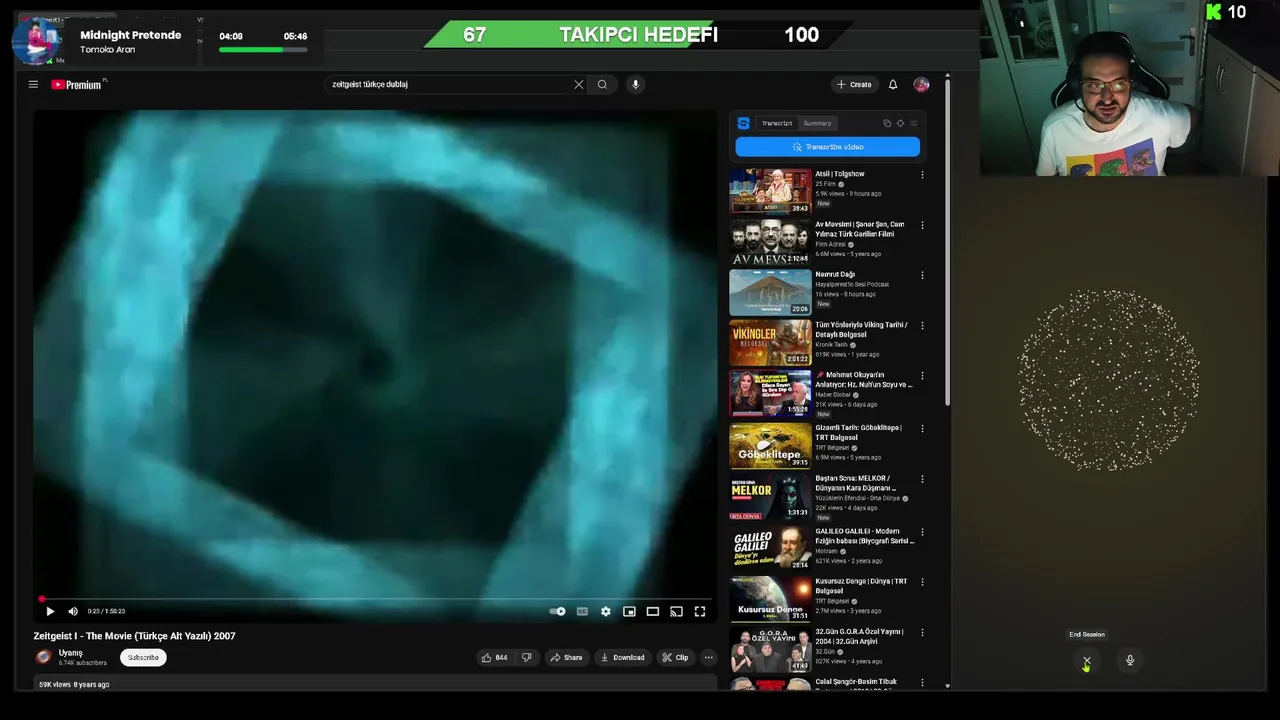Open Atsli | Tolgshow video thumbnail
Screen dimensions: 1280x720
click(770, 191)
